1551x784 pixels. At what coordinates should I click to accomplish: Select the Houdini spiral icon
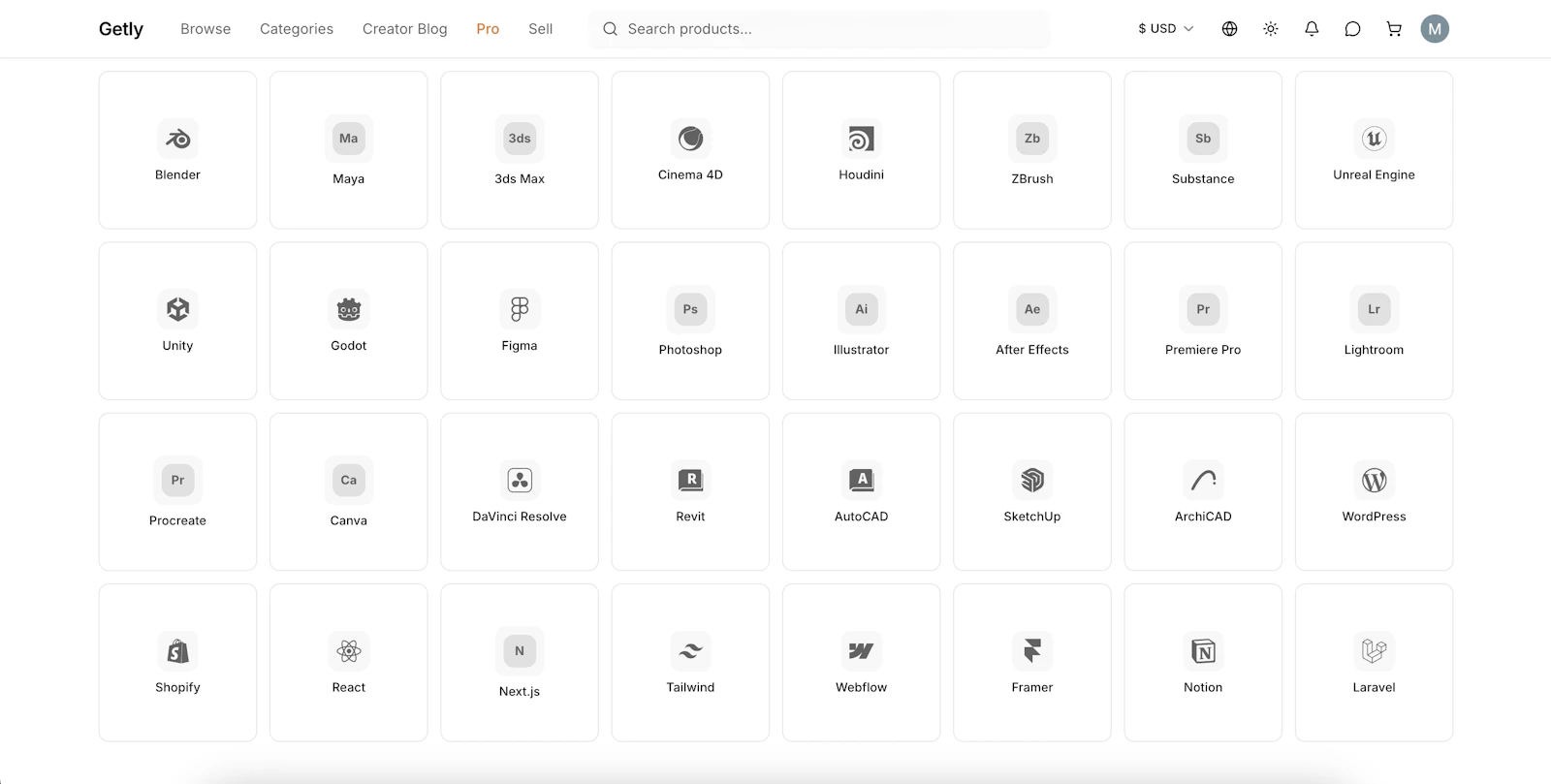(x=862, y=139)
